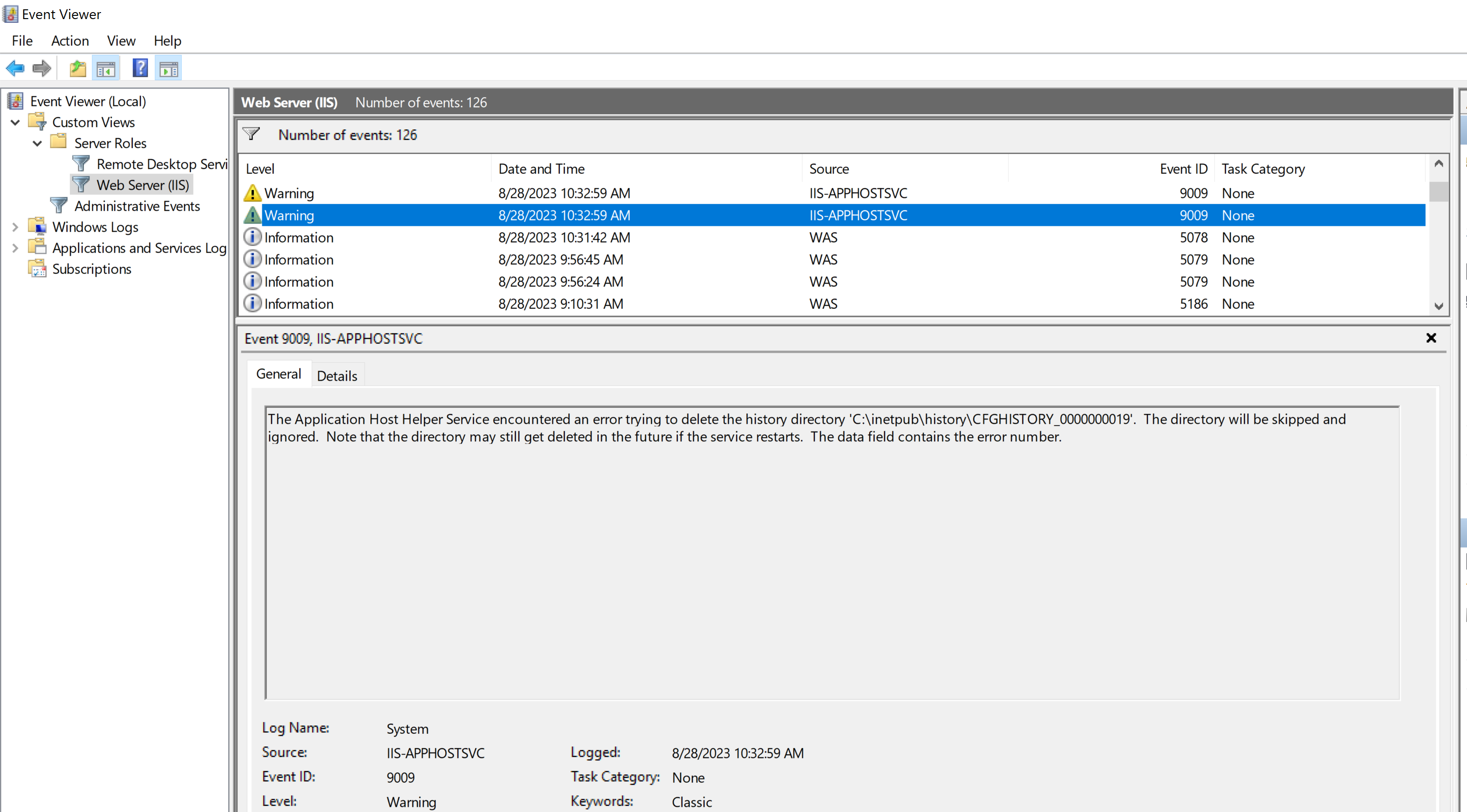This screenshot has width=1467, height=812.
Task: Select the WAS event with ID 5078
Action: click(569, 237)
